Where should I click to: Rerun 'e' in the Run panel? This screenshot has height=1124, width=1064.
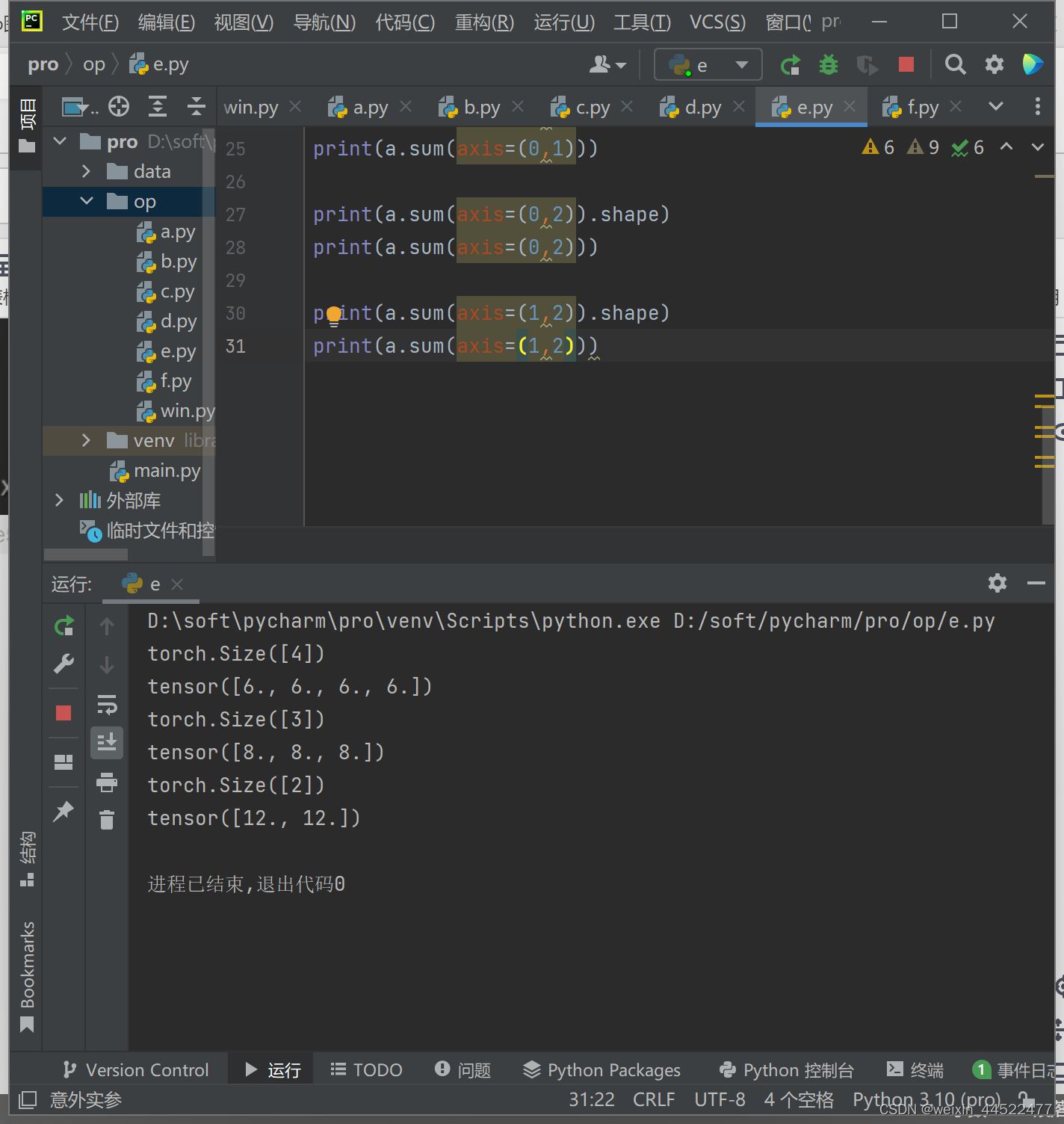(64, 626)
